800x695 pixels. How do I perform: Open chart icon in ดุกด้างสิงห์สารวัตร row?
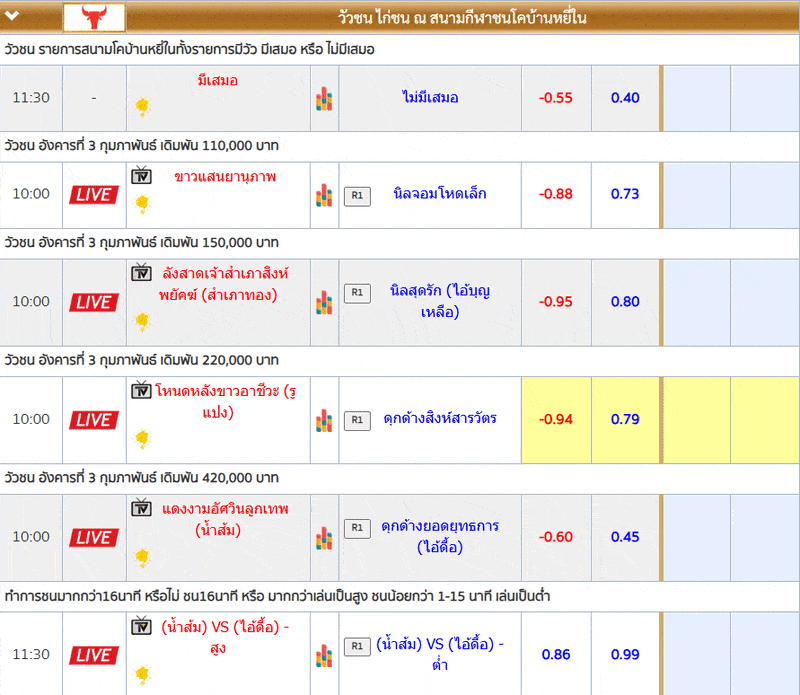tap(323, 420)
